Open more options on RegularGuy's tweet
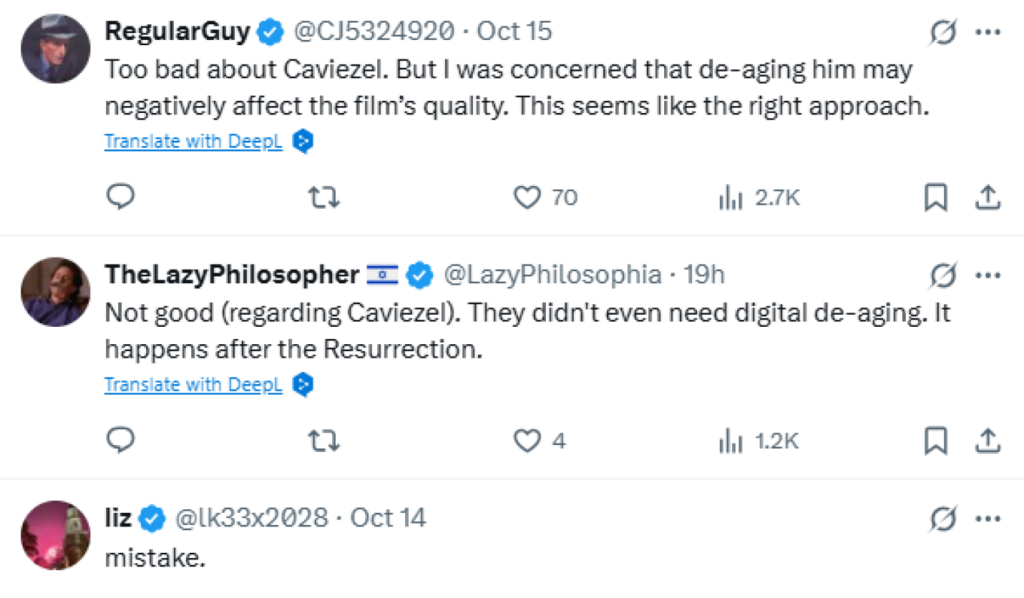The width and height of the screenshot is (1024, 598). click(x=988, y=32)
